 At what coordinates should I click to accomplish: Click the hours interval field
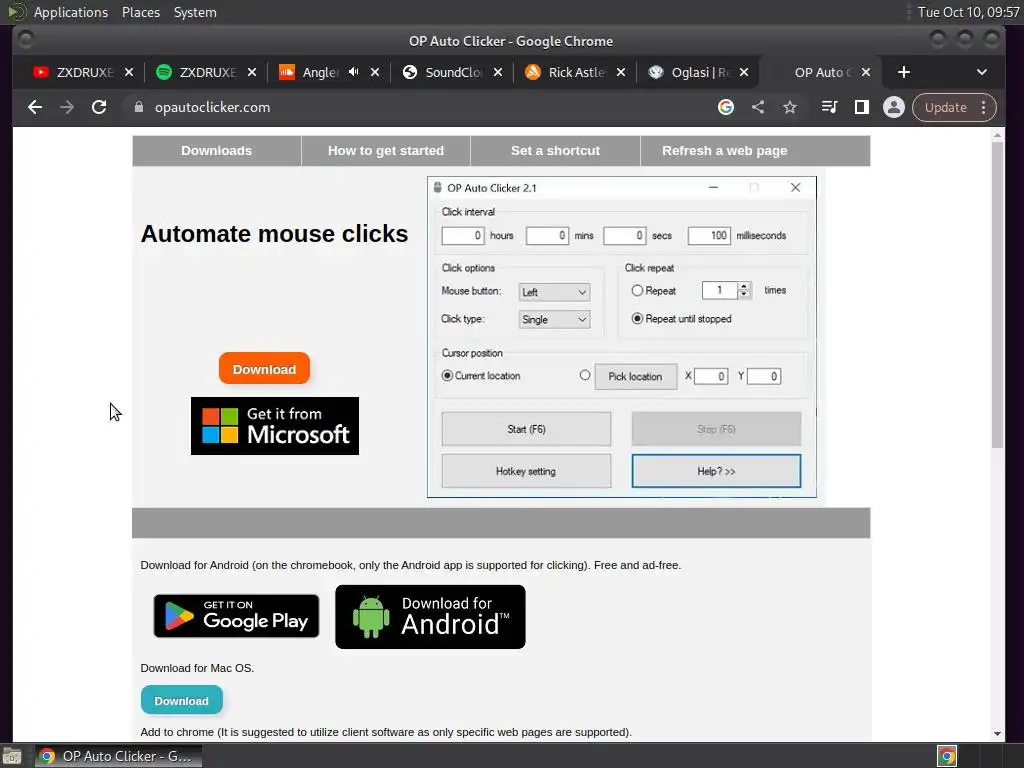pos(462,235)
